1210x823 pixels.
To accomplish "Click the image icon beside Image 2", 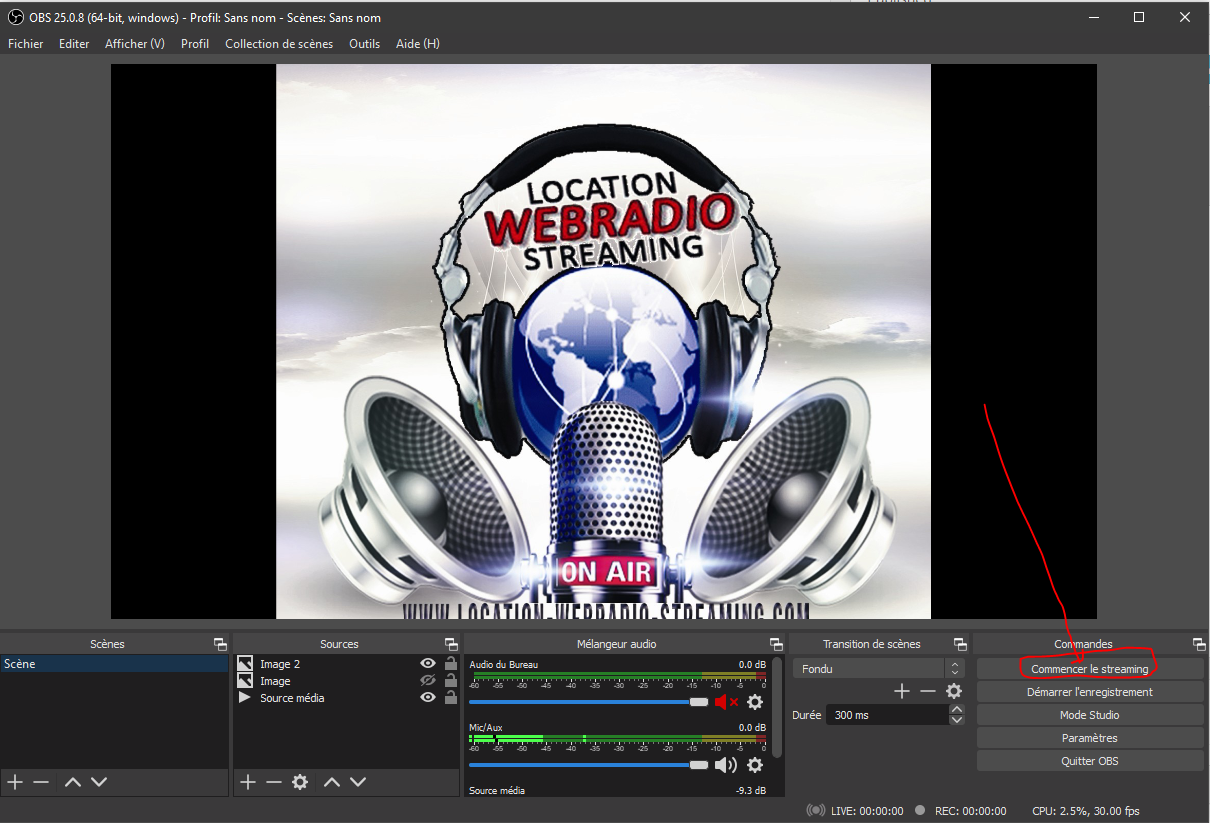I will pyautogui.click(x=244, y=664).
